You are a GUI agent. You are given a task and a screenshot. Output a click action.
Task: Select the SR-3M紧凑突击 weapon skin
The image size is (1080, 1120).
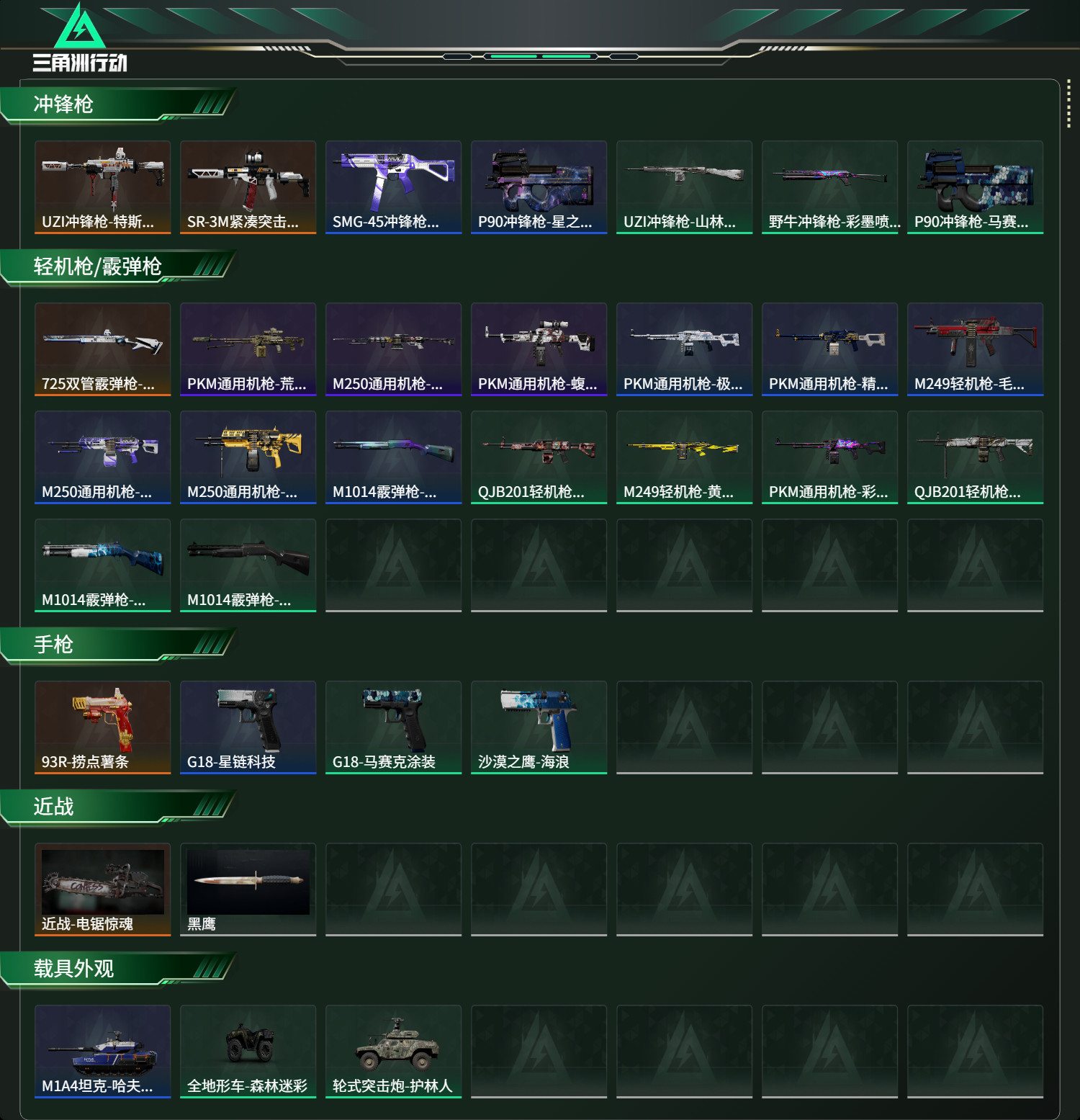tap(248, 187)
